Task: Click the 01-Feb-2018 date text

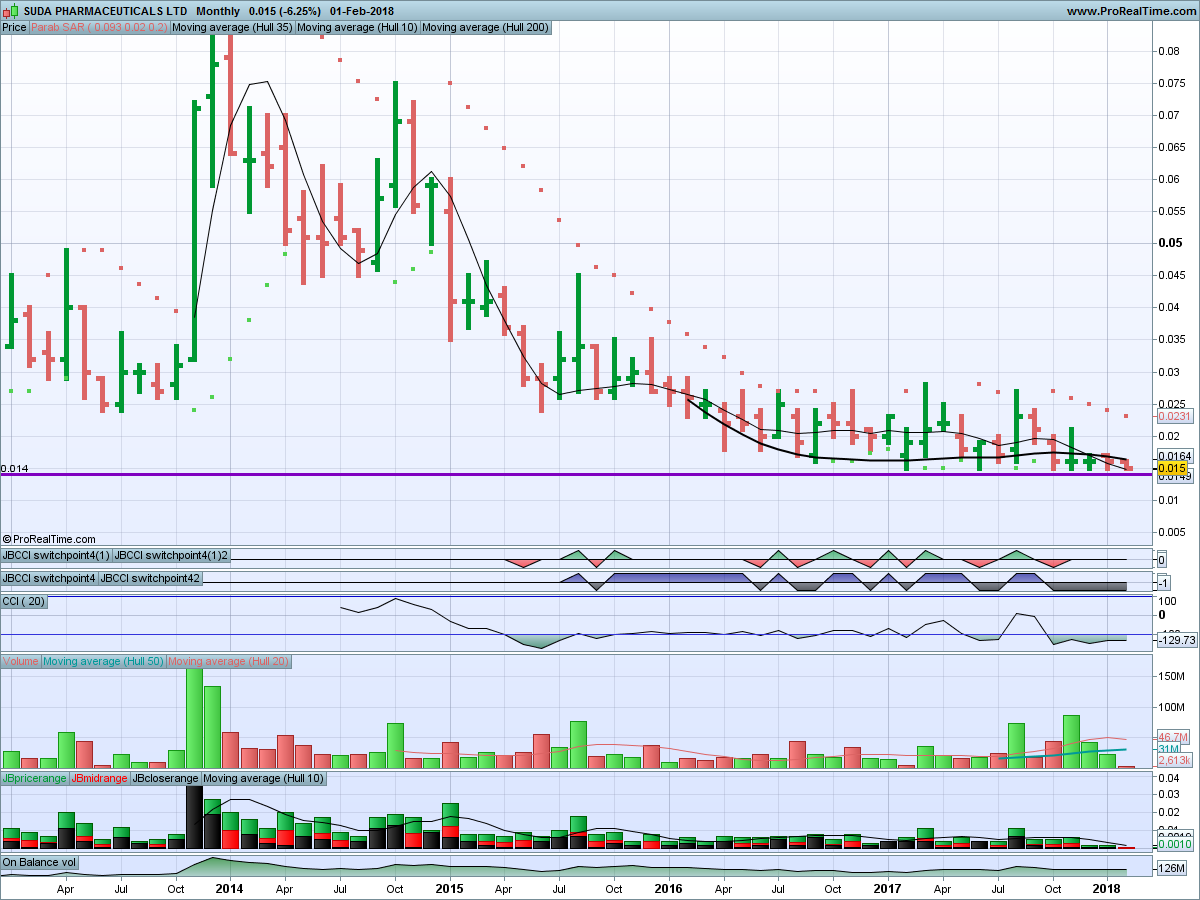Action: click(x=364, y=11)
